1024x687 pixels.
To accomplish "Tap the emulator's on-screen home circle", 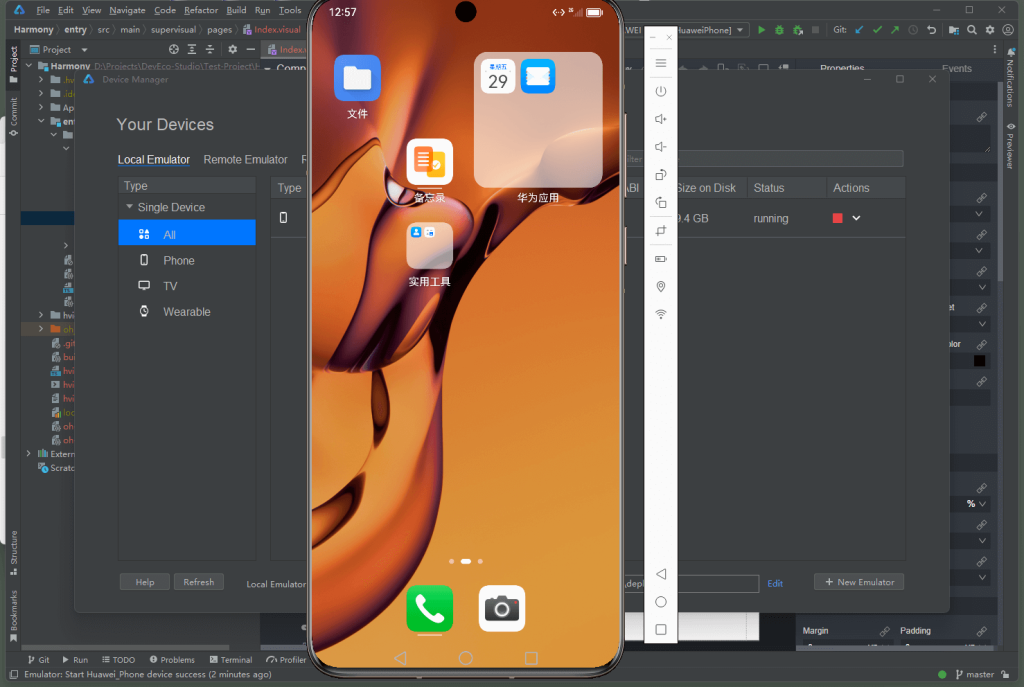I will pyautogui.click(x=466, y=658).
